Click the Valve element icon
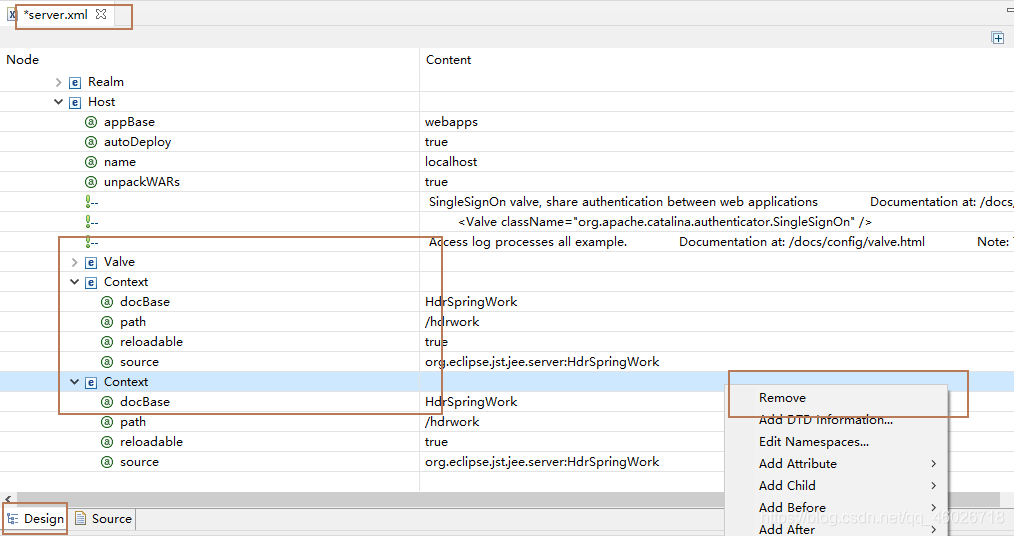Screen dimensions: 1014x536 click(x=91, y=262)
